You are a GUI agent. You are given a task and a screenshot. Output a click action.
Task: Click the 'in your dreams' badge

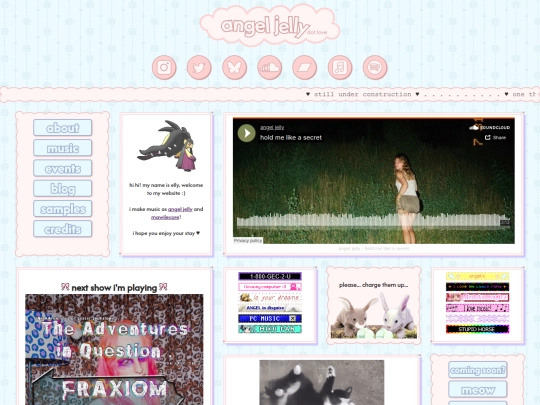coord(270,297)
